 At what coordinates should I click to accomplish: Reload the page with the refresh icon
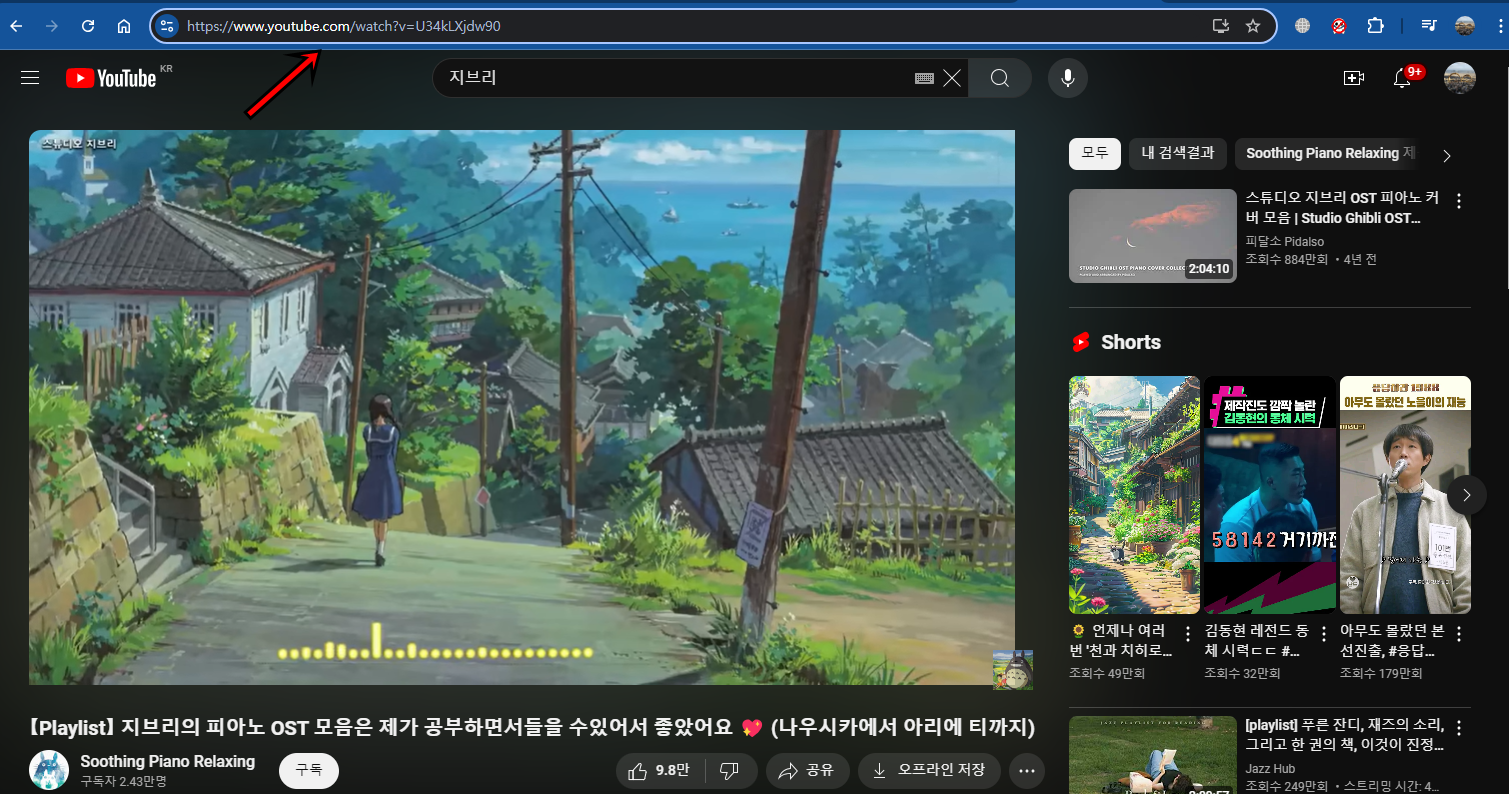tap(88, 26)
